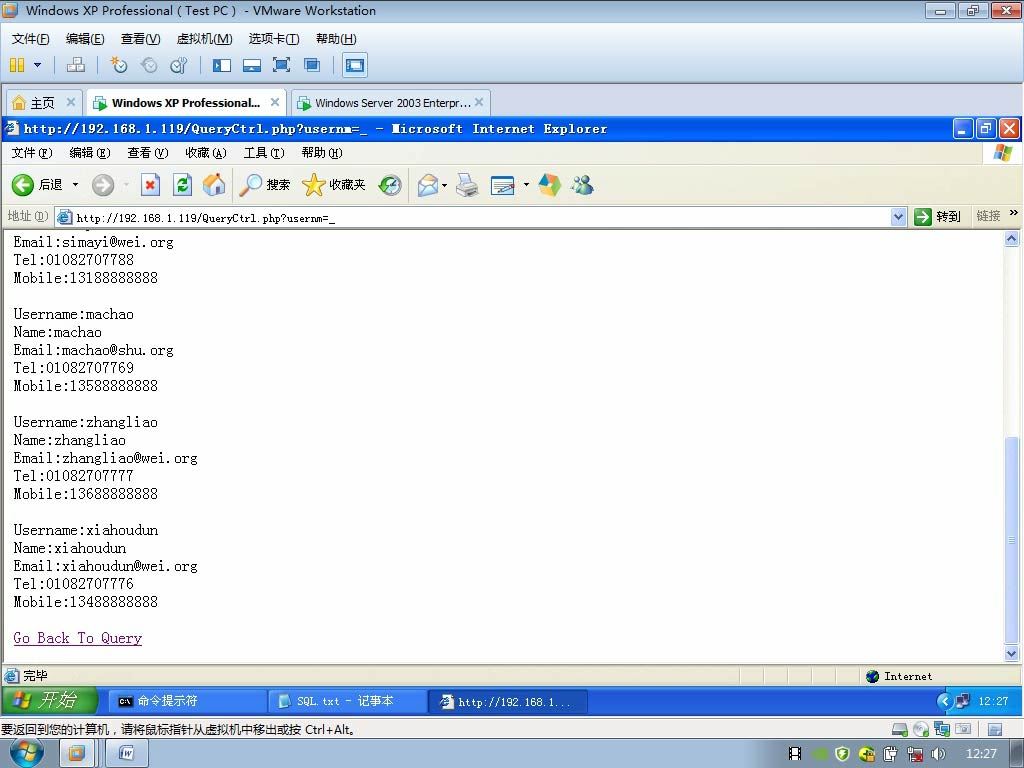Image resolution: width=1024 pixels, height=768 pixels.
Task: Click the Mobile:13488888888 text line
Action: (86, 601)
